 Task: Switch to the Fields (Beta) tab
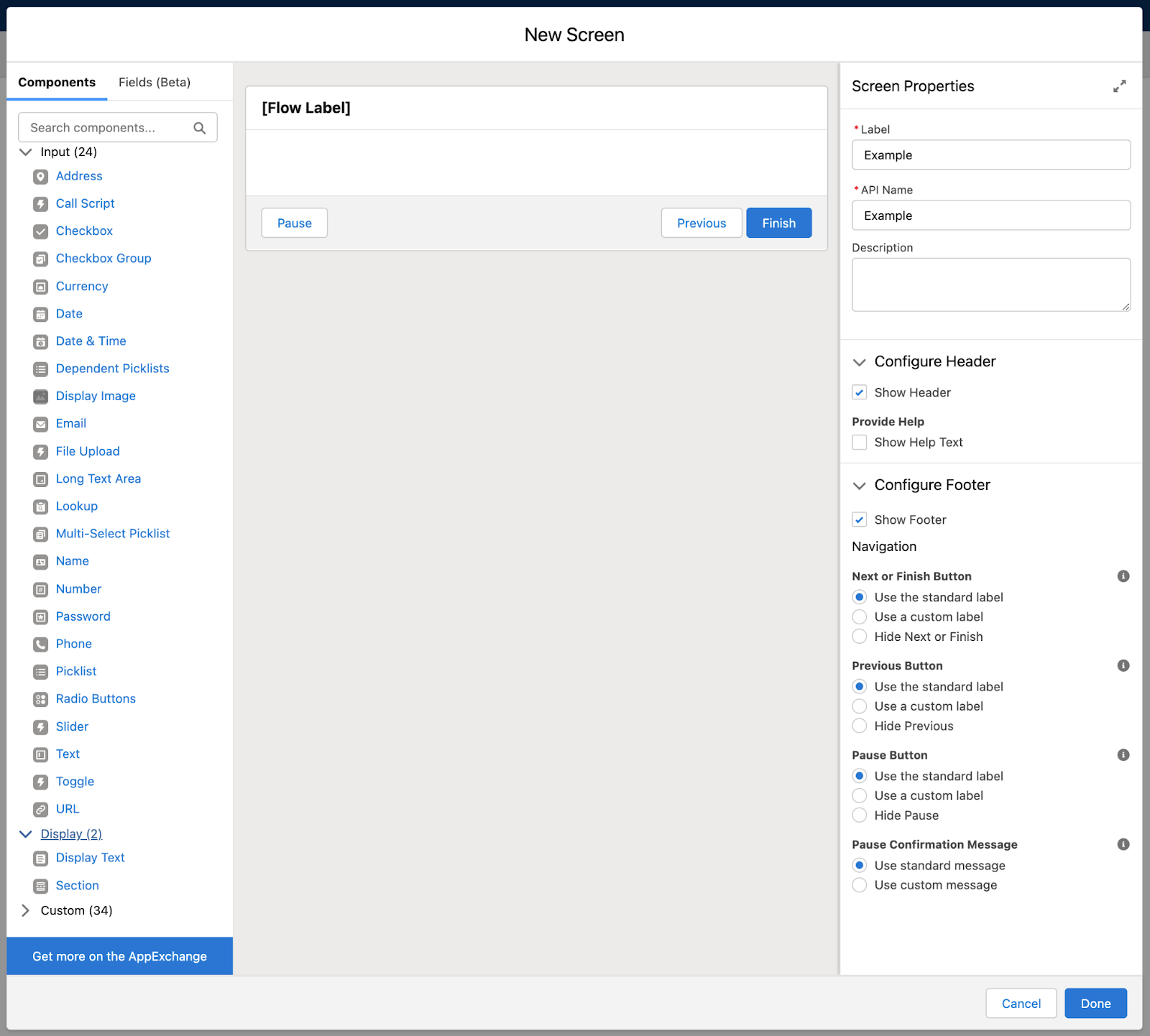click(x=154, y=82)
